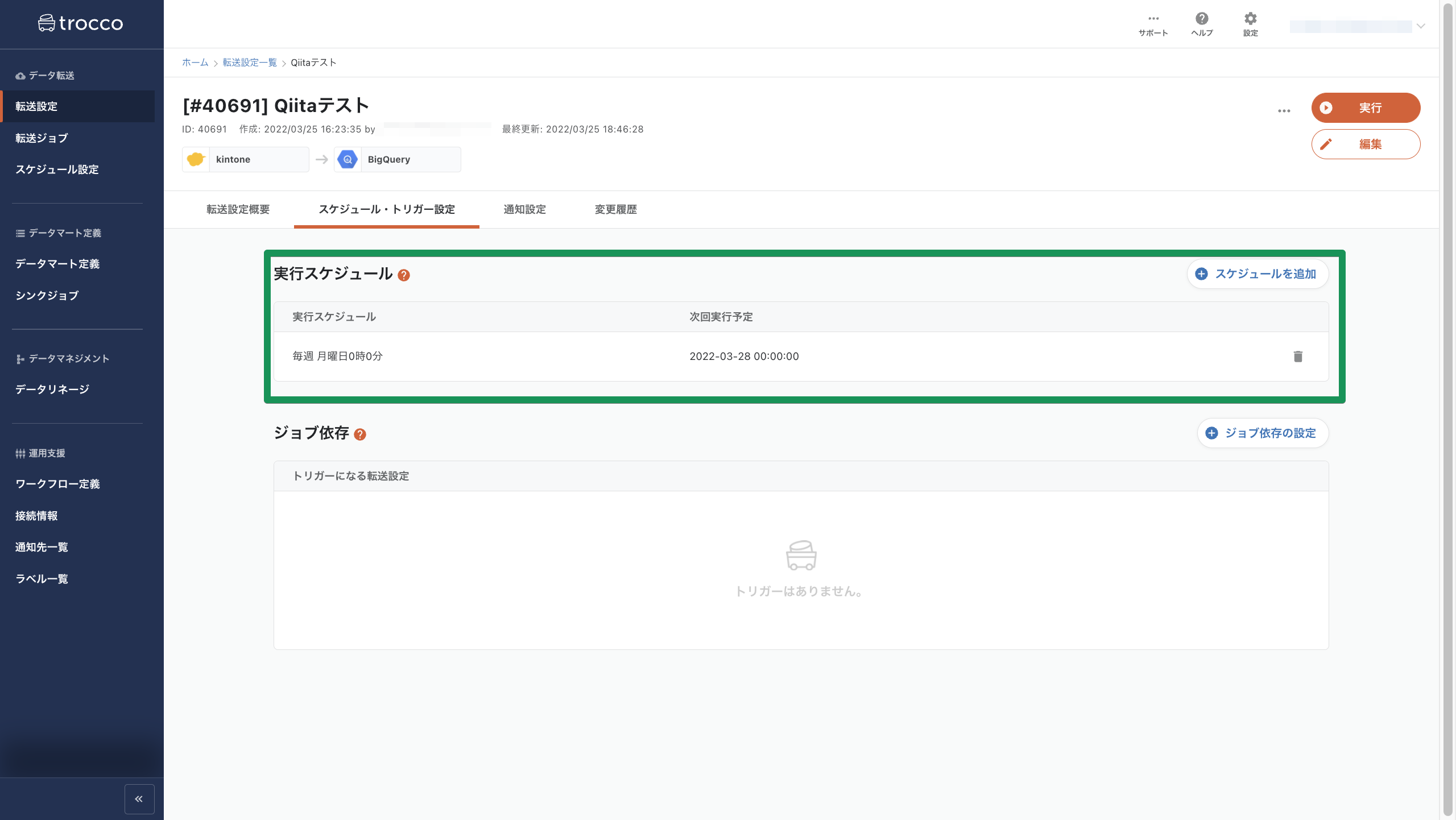The height and width of the screenshot is (820, 1456).
Task: Expand the user account dropdown chevron
Action: [x=1421, y=26]
